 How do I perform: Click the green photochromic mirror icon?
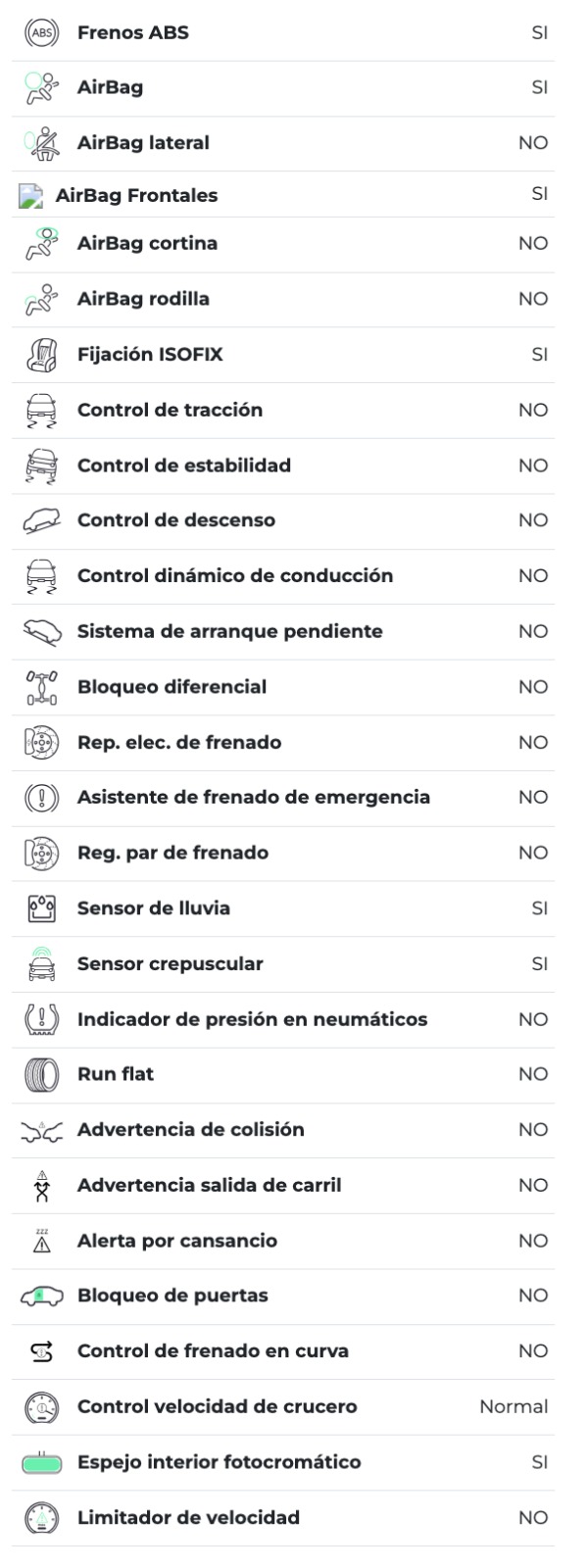pos(40,1463)
